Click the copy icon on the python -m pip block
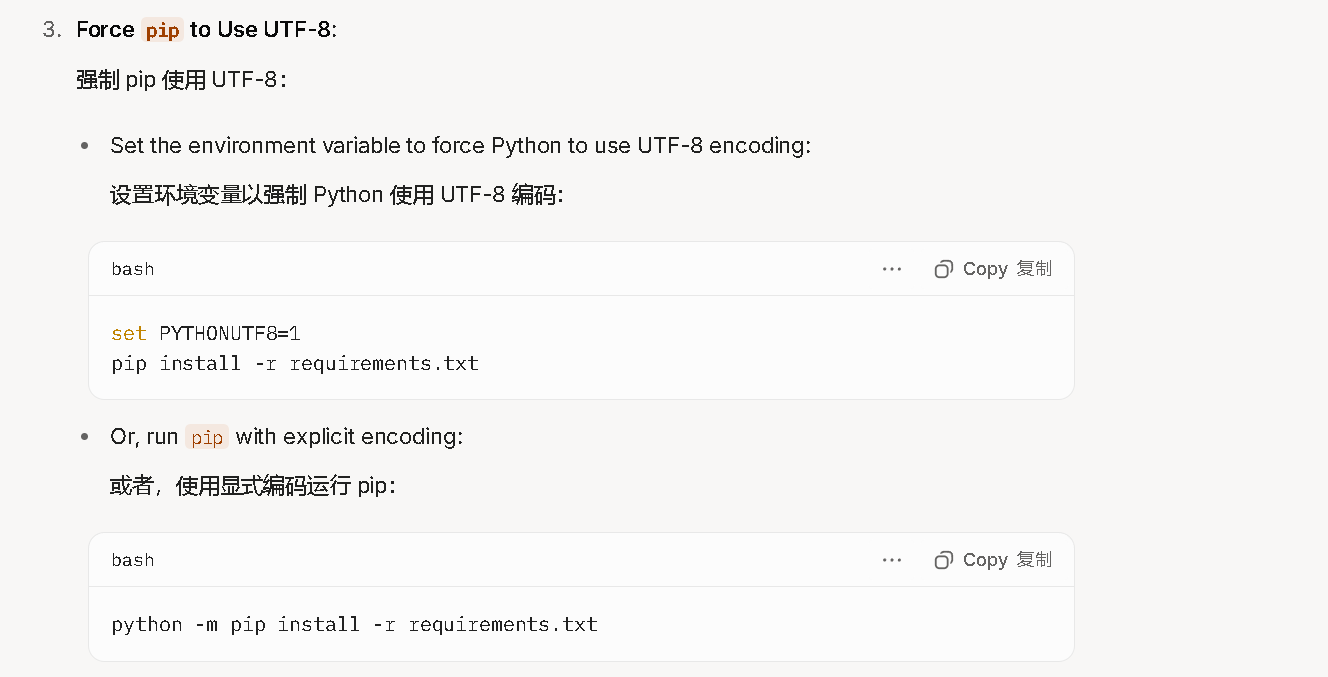Image resolution: width=1328 pixels, height=677 pixels. tap(943, 560)
